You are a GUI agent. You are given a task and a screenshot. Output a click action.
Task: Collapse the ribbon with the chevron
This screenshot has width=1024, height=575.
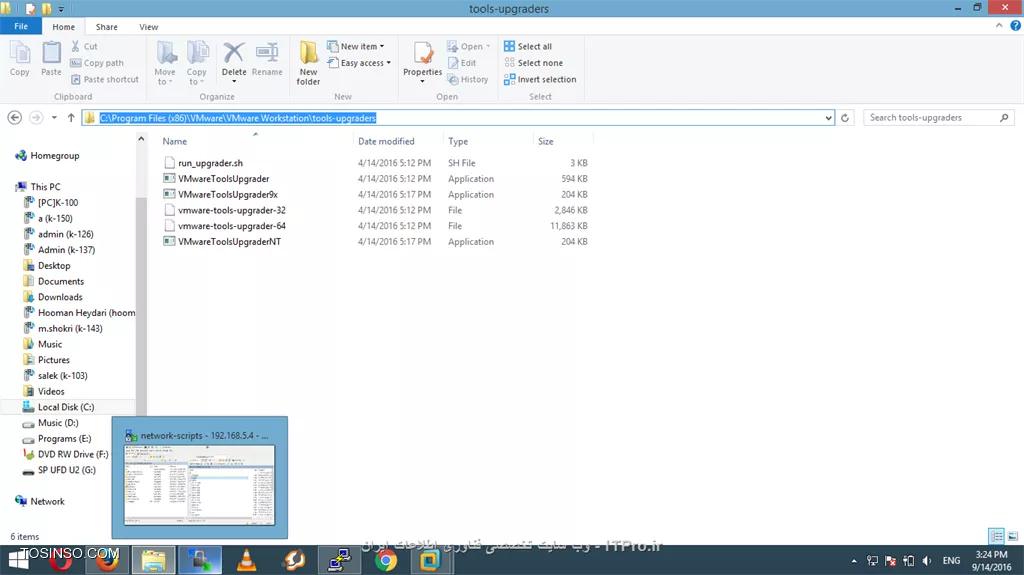coord(999,25)
